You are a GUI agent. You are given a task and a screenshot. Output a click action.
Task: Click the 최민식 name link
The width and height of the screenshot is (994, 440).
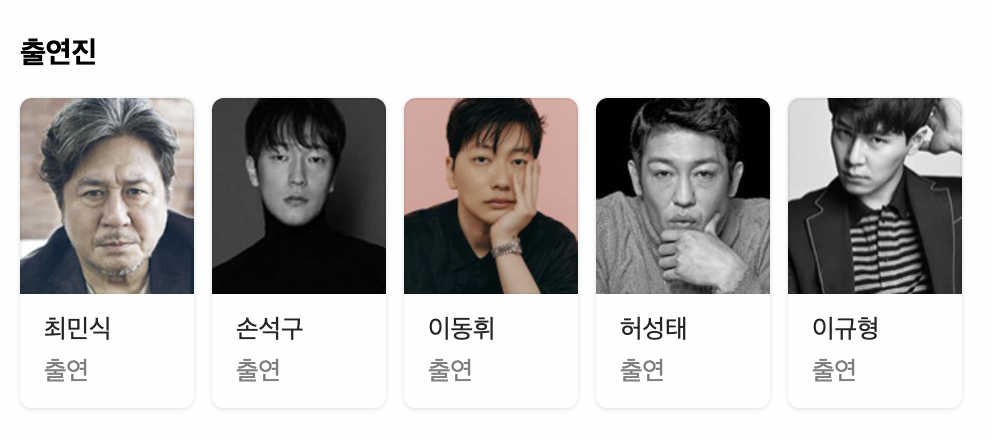pos(77,328)
